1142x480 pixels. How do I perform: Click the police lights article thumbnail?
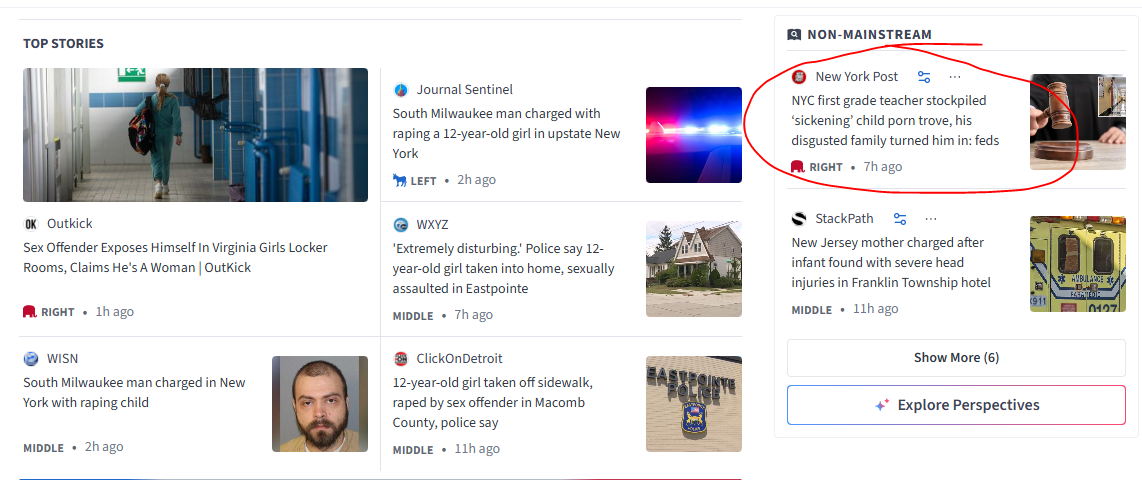click(693, 135)
